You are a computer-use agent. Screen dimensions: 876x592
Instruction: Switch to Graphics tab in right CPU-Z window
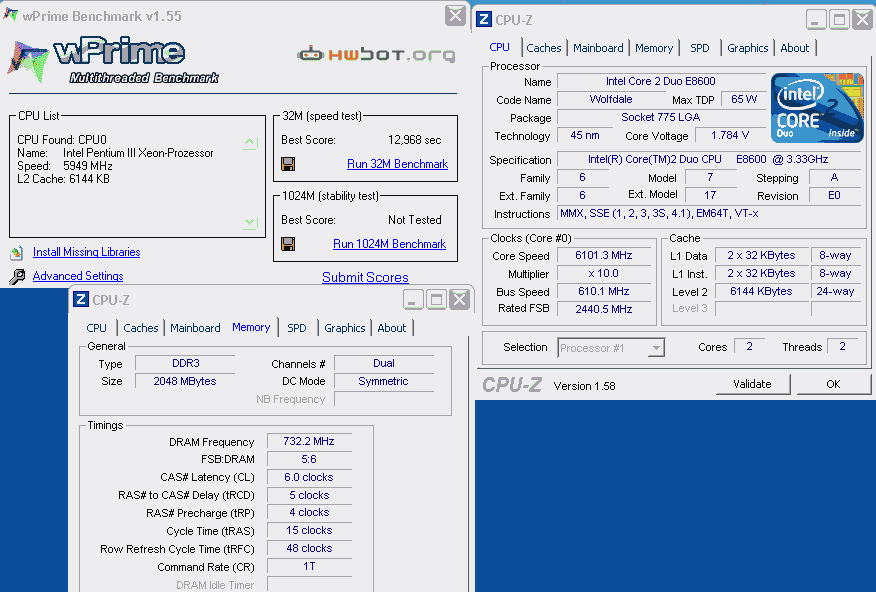click(x=748, y=48)
